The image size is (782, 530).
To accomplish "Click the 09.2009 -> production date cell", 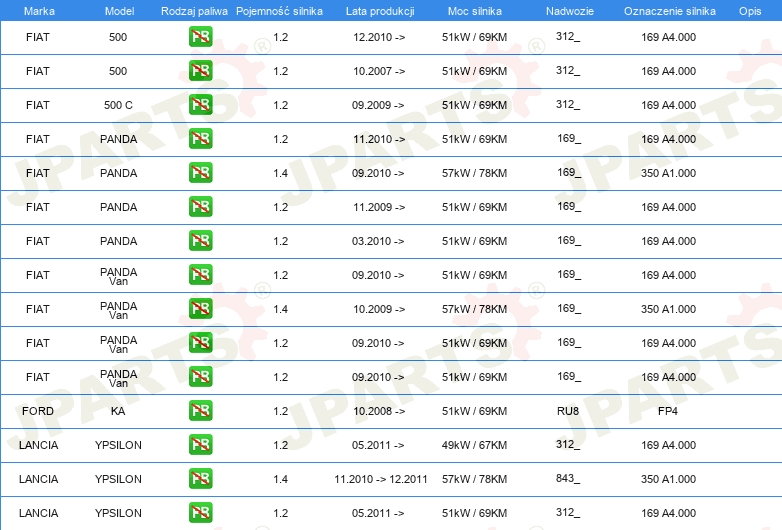I will click(378, 105).
